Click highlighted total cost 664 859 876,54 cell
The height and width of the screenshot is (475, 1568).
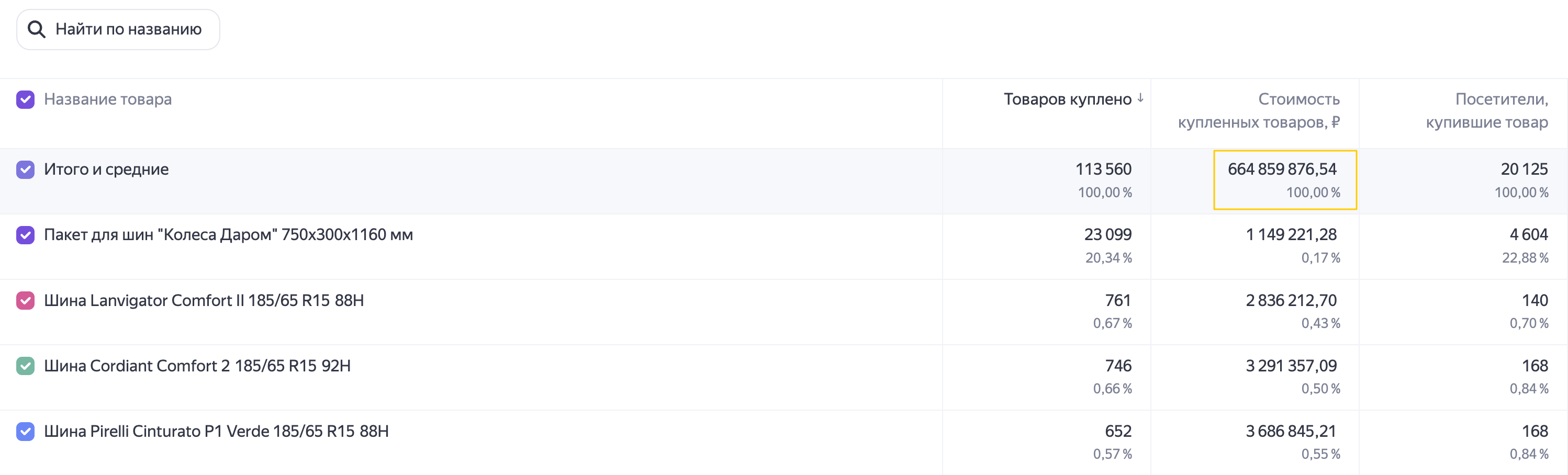pos(1285,180)
